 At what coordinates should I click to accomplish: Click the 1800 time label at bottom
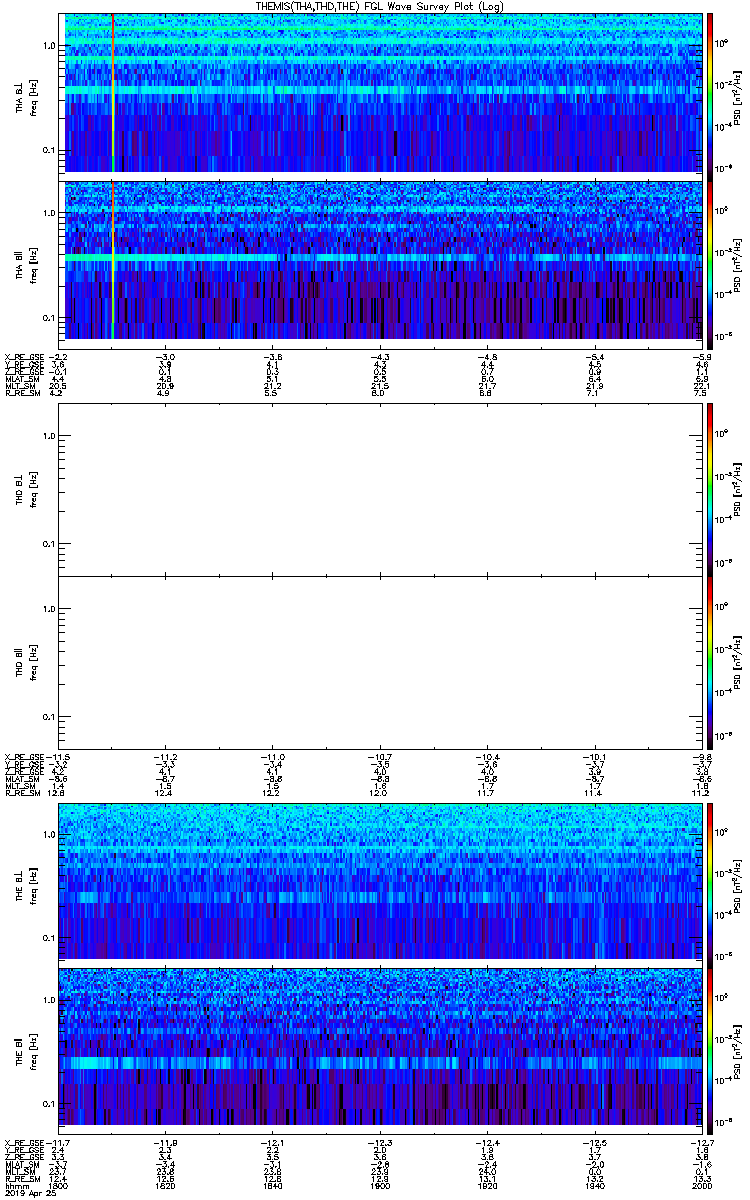point(59,1186)
